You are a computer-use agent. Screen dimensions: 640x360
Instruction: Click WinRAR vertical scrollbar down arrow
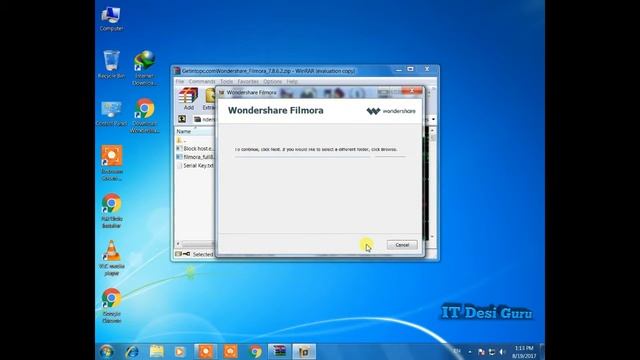pyautogui.click(x=432, y=237)
